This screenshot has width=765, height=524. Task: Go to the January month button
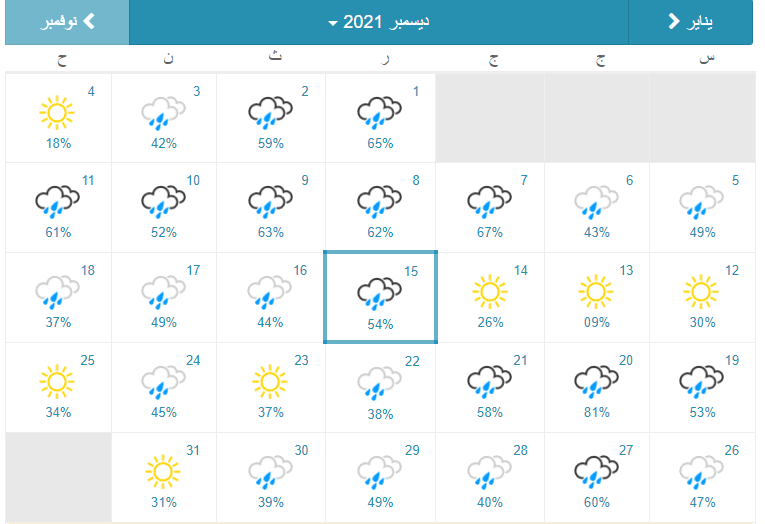click(x=690, y=22)
